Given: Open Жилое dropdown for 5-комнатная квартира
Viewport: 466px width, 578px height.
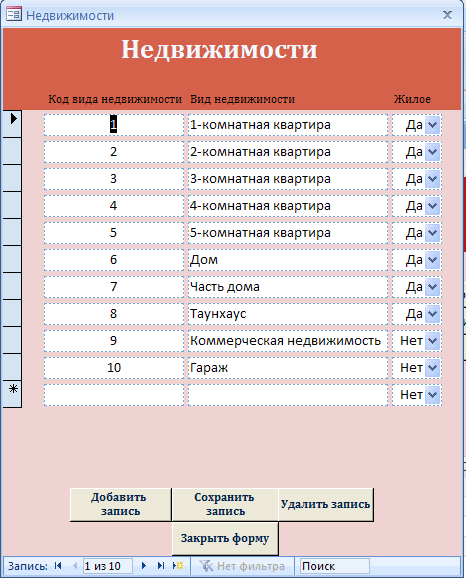Looking at the screenshot, I should [x=432, y=233].
